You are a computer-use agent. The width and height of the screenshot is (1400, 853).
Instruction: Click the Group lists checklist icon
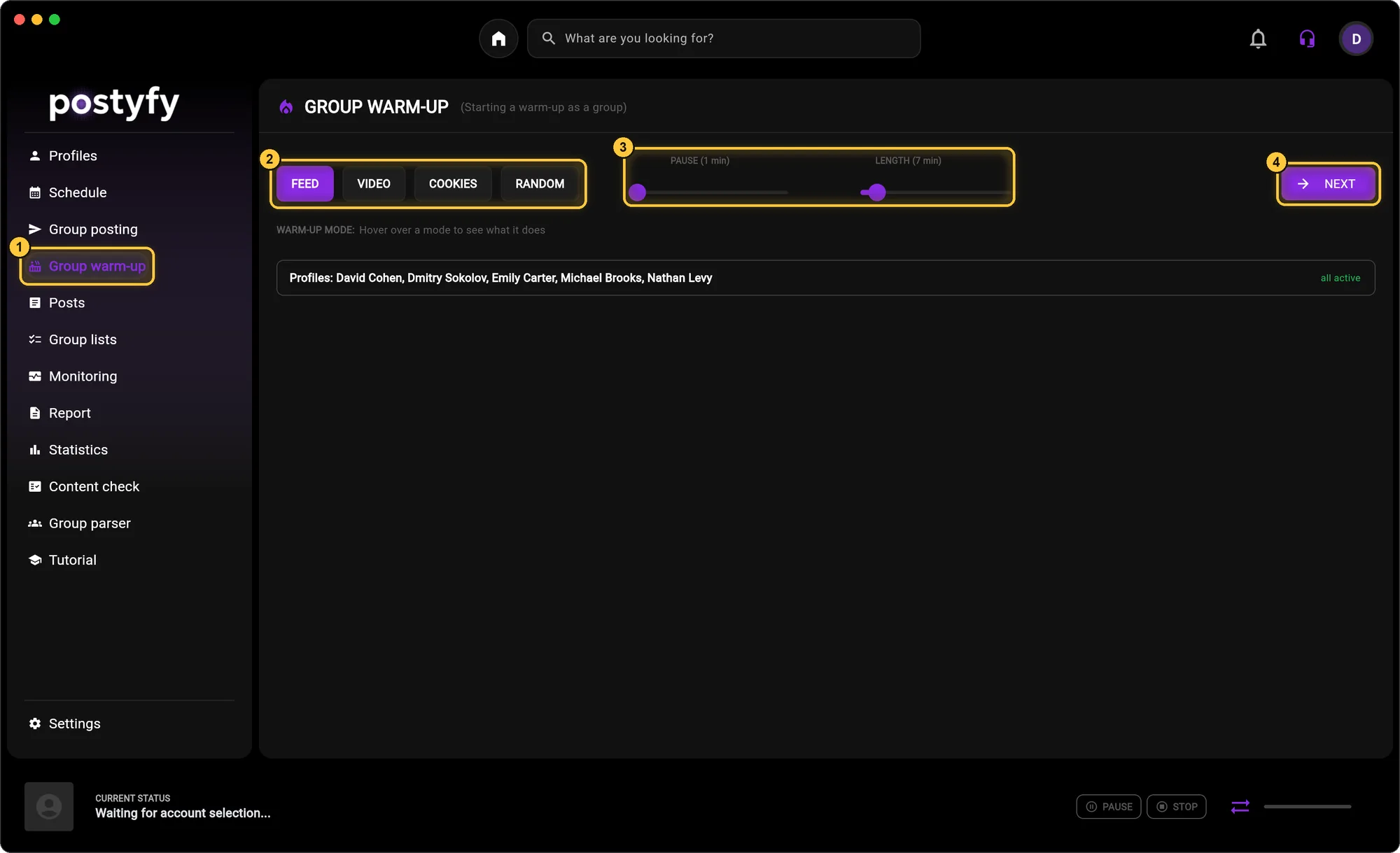(x=35, y=339)
